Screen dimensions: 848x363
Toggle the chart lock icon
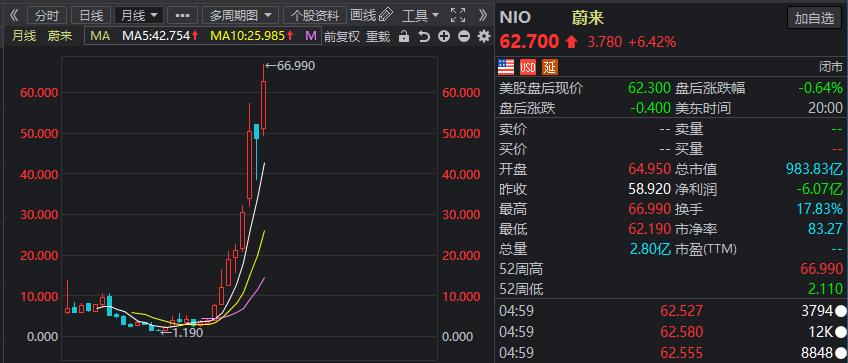point(403,36)
